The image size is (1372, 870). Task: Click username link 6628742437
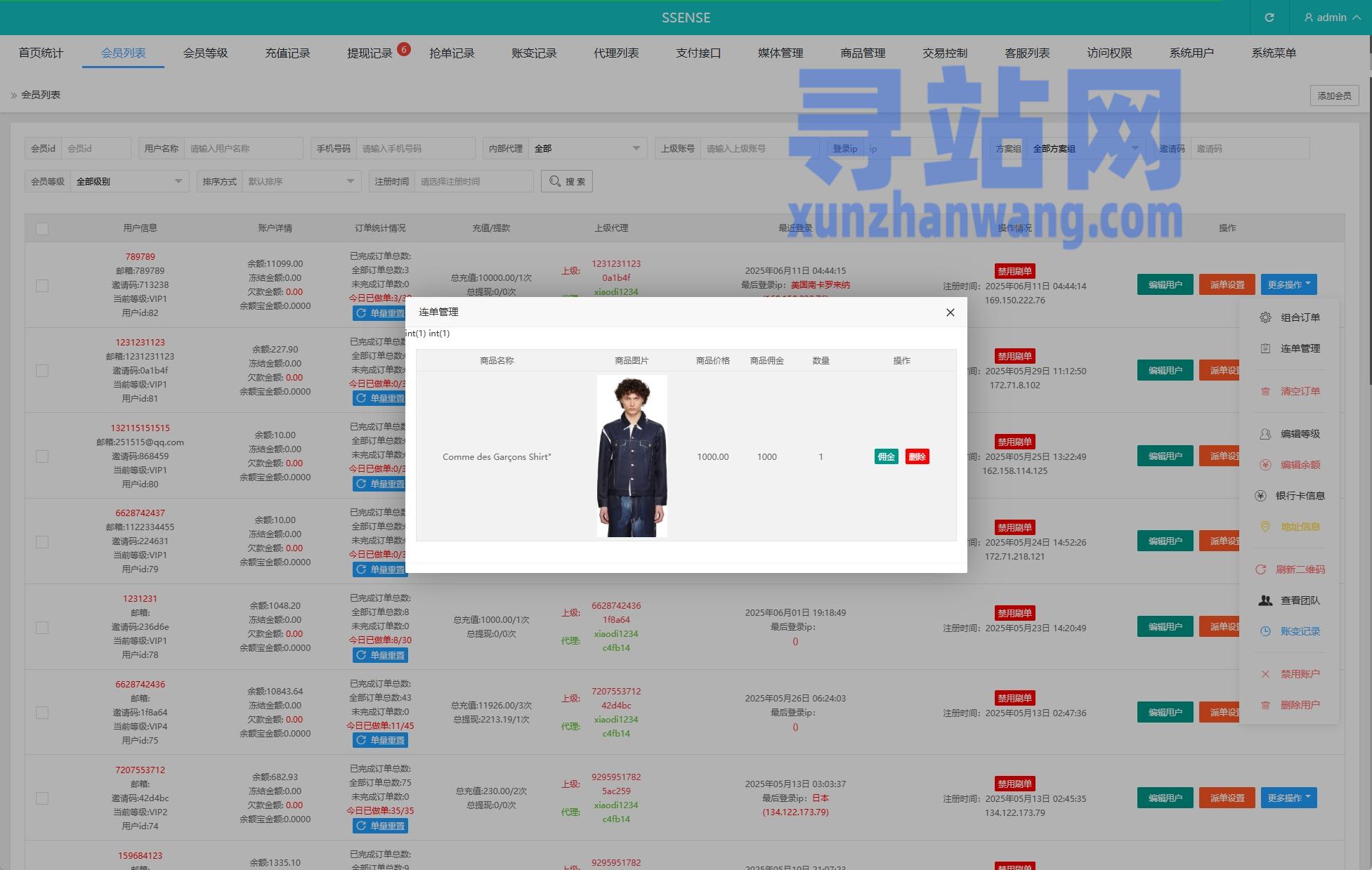point(141,513)
